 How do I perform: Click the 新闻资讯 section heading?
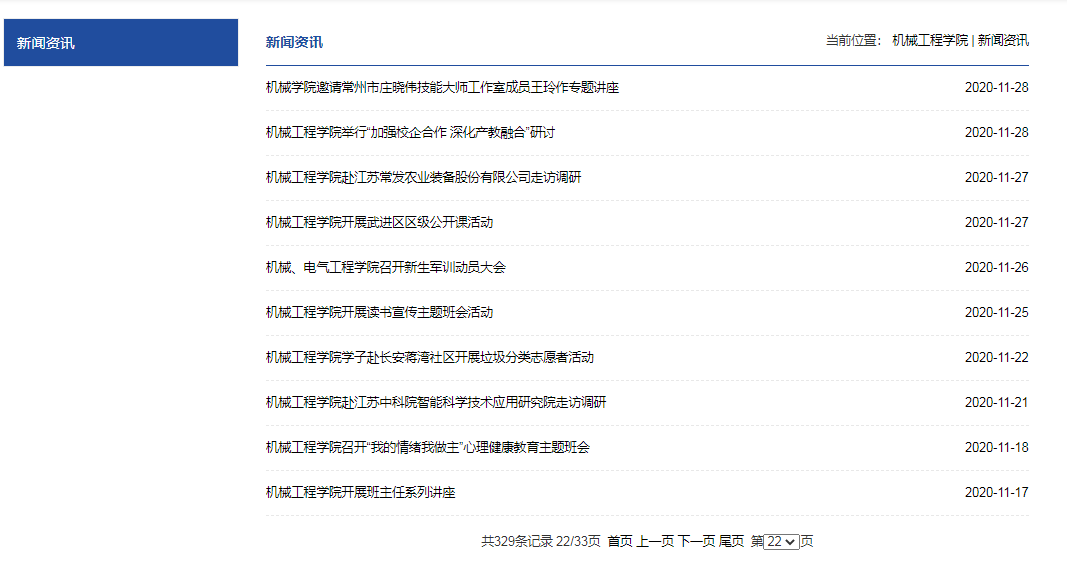294,42
